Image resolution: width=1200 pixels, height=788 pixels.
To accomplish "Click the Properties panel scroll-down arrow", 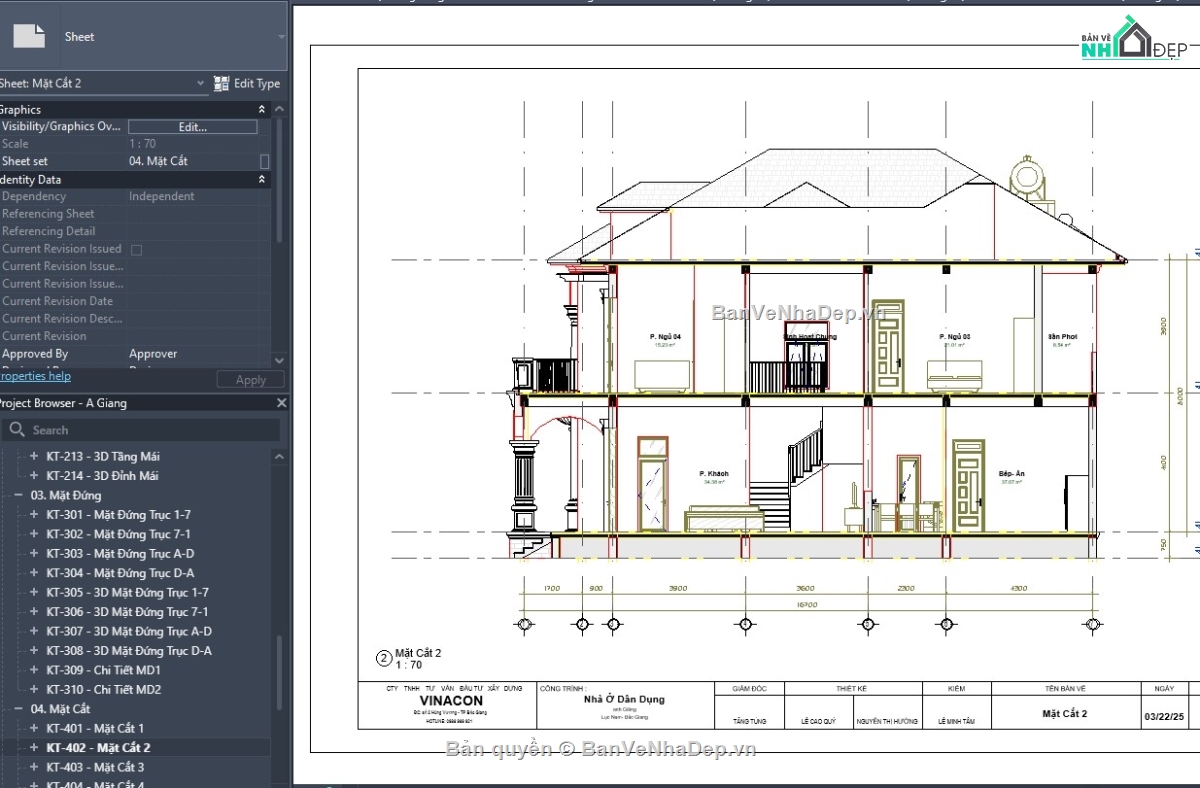I will point(279,360).
